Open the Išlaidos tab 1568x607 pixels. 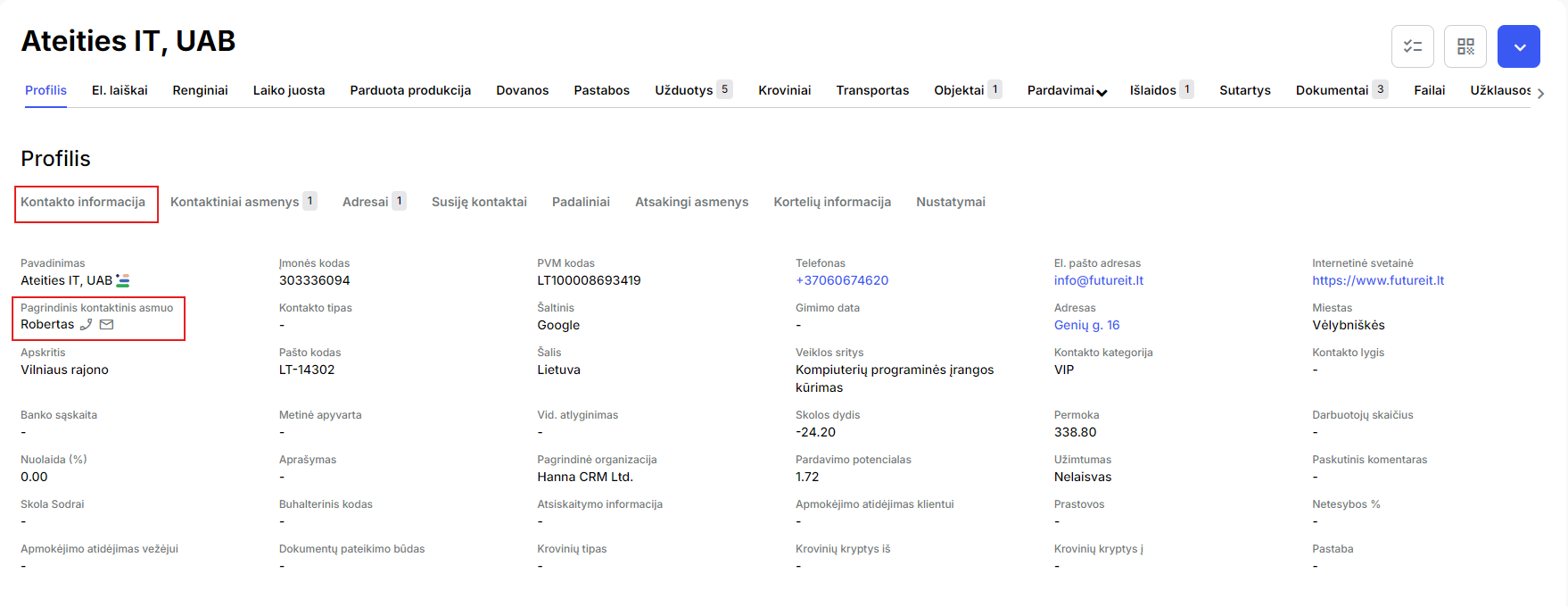[x=1162, y=90]
